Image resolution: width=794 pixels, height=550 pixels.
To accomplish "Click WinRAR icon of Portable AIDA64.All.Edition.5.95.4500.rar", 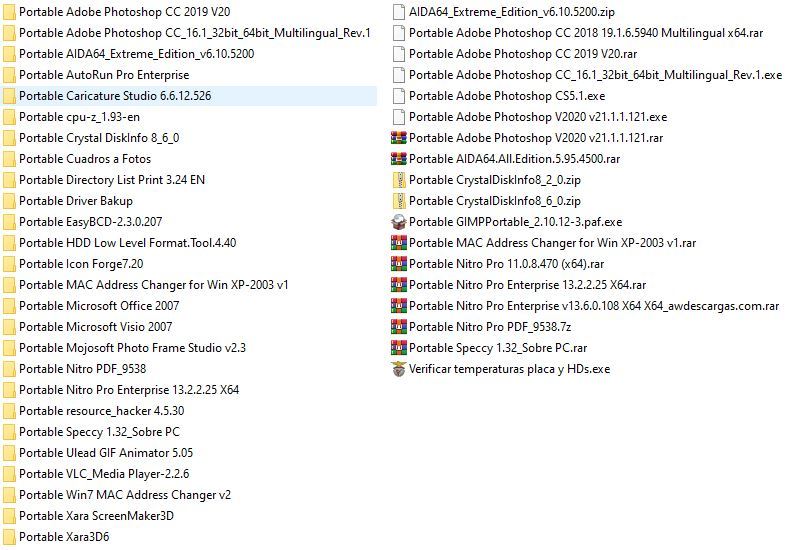I will click(399, 159).
